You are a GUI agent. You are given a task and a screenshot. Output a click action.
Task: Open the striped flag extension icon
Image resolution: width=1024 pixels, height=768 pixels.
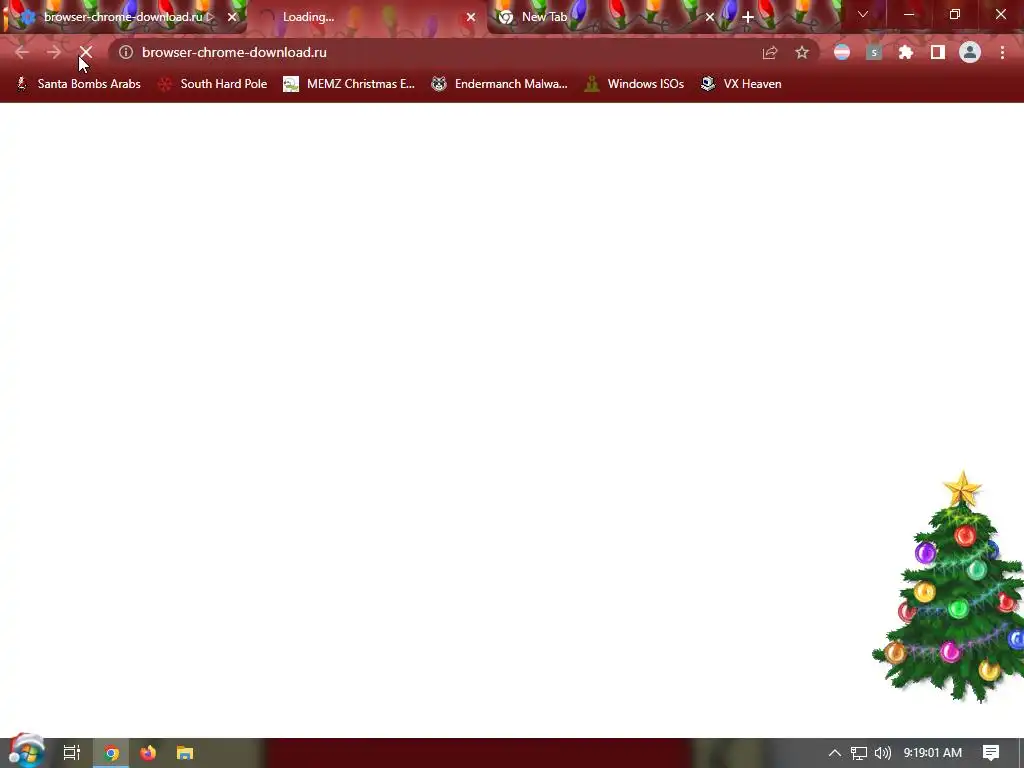[842, 52]
